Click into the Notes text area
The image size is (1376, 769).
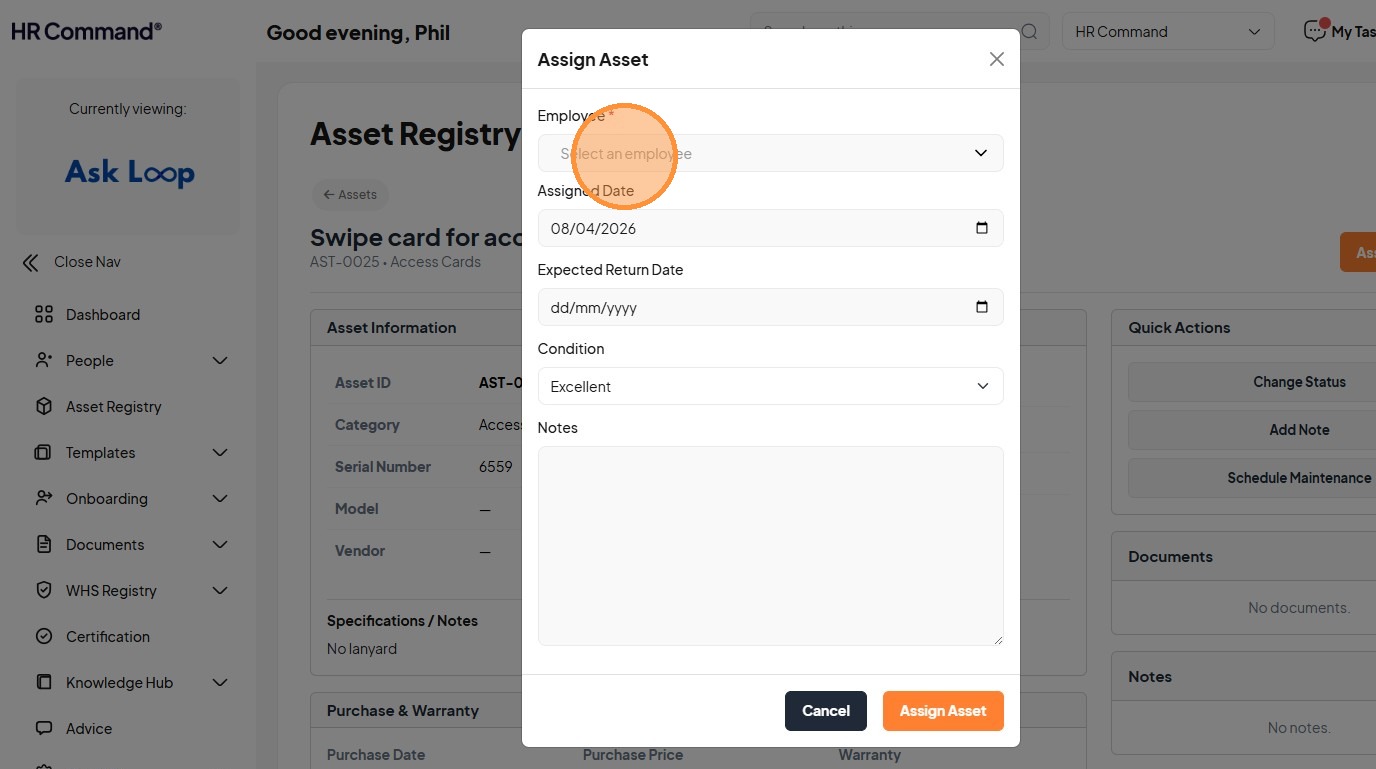770,545
